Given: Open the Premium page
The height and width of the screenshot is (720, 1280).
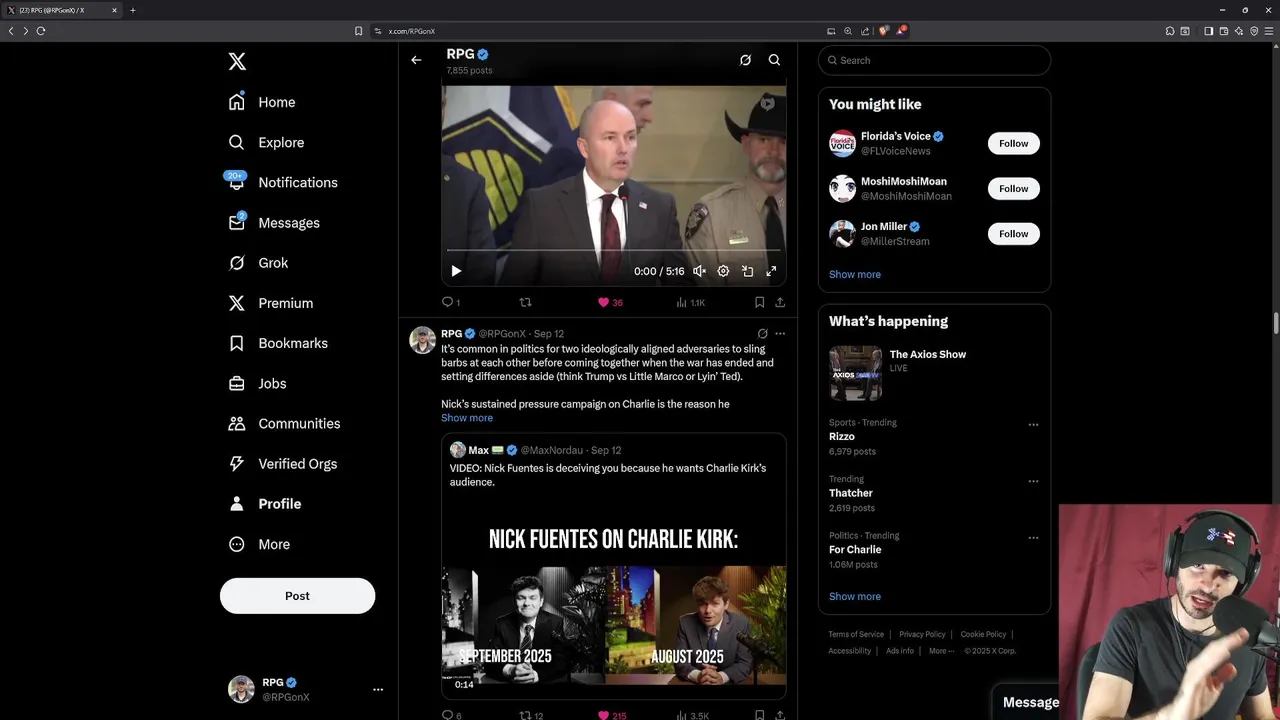Looking at the screenshot, I should click(x=270, y=303).
